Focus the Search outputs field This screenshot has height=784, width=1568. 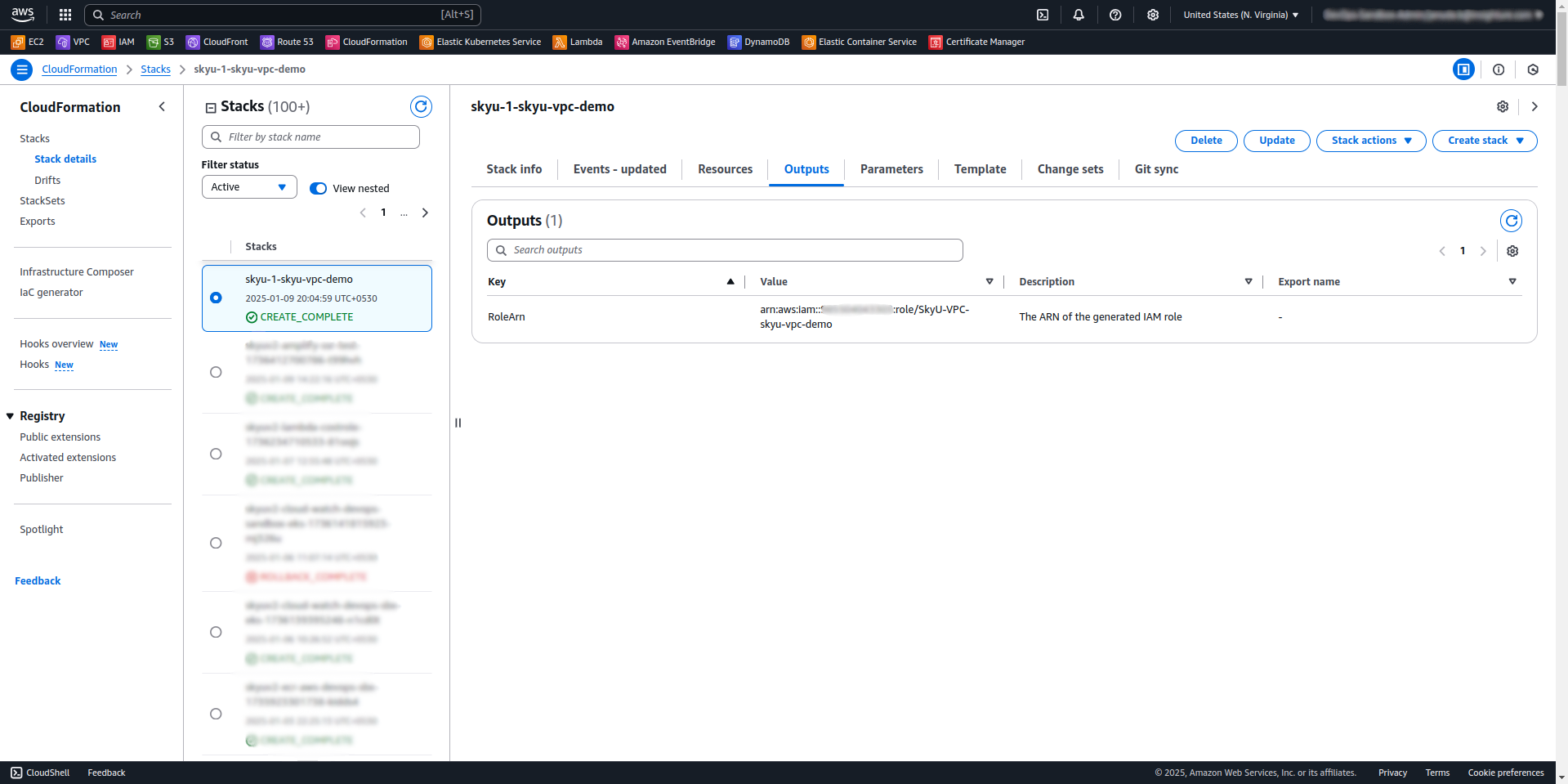coord(725,250)
